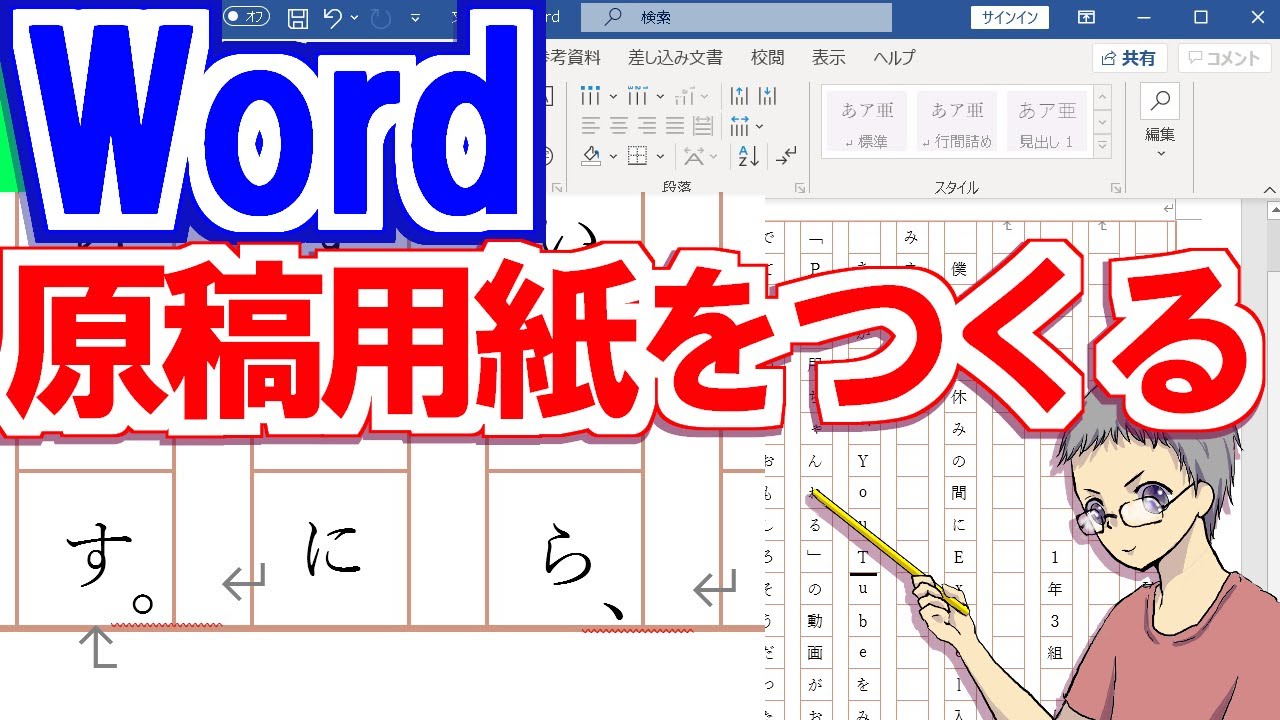Open the 校閲 tab

[x=768, y=58]
